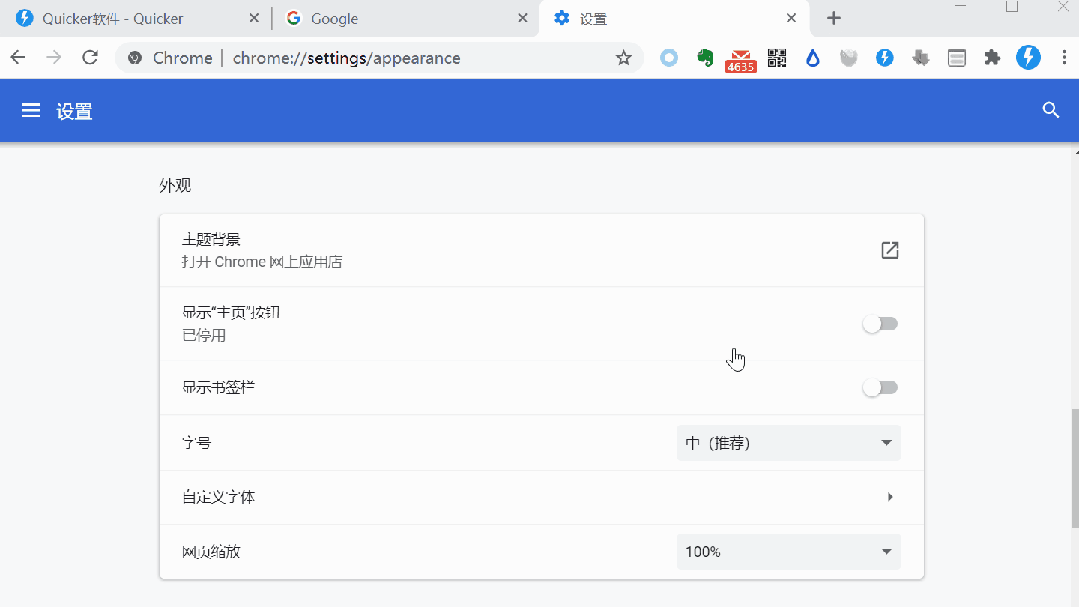Click the 网页缩放 label

tap(211, 551)
